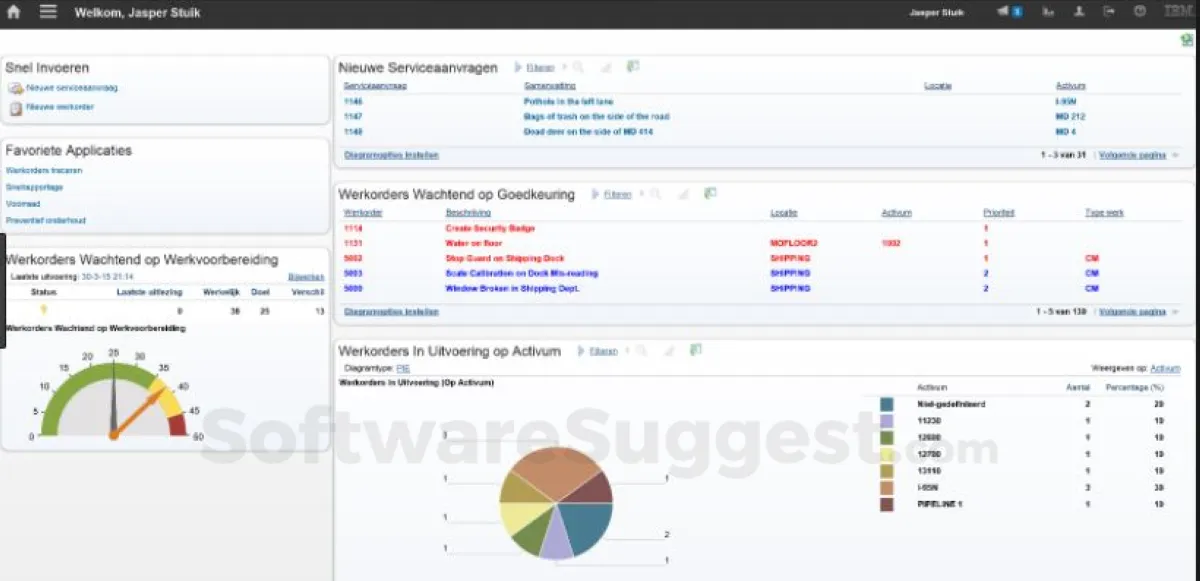Click the Niet-gedefinieerd legend color swatch
This screenshot has height=581, width=1200.
(887, 404)
